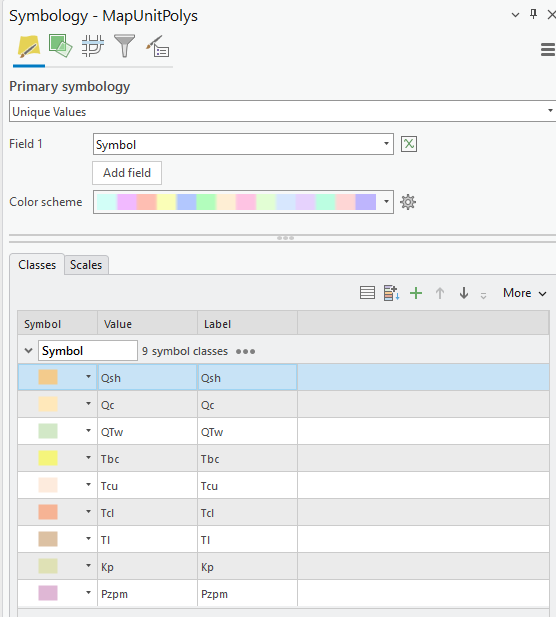Click the QTw light green swatch
The image size is (556, 617).
pyautogui.click(x=48, y=431)
